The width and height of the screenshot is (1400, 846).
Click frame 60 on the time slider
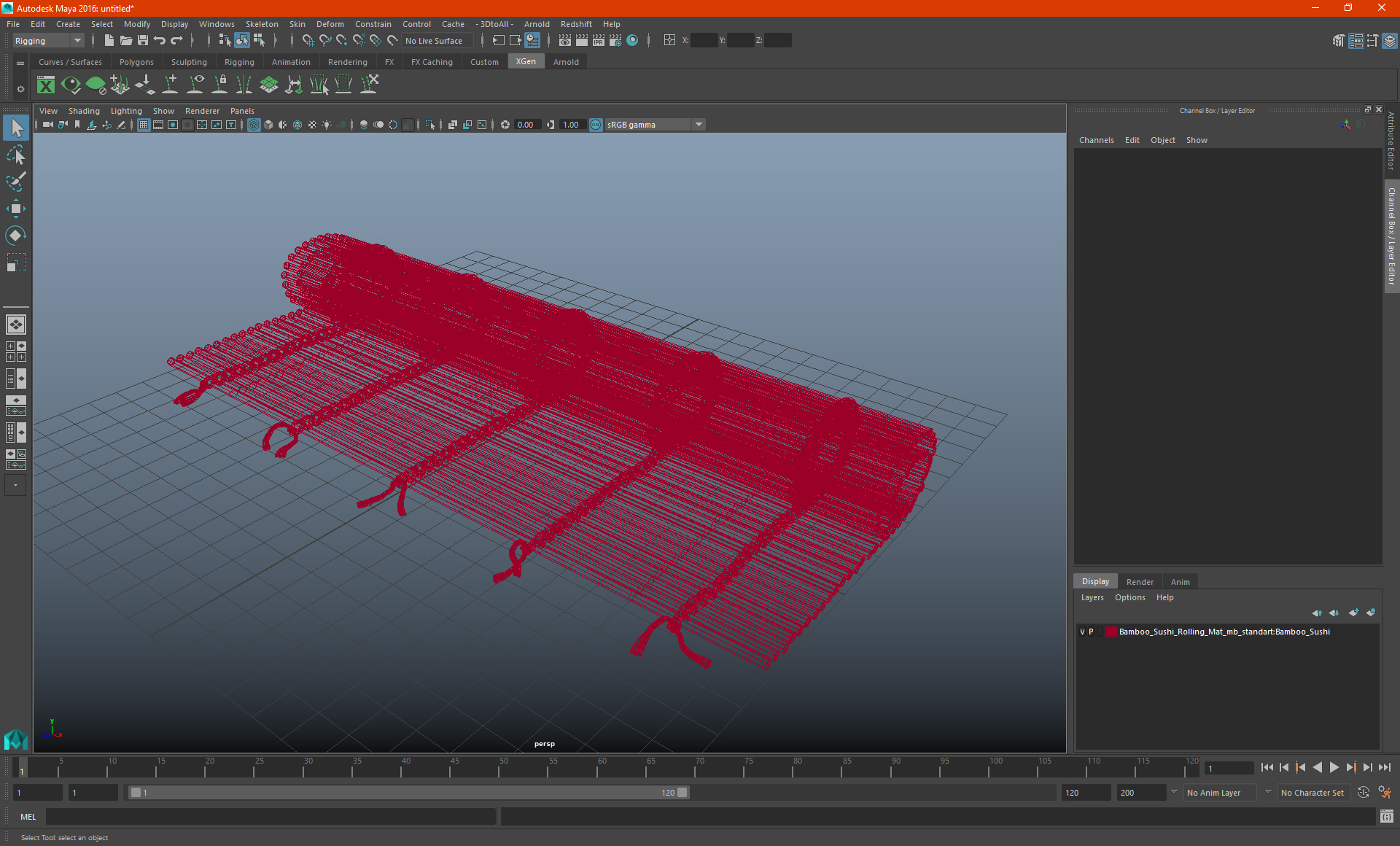click(x=602, y=766)
